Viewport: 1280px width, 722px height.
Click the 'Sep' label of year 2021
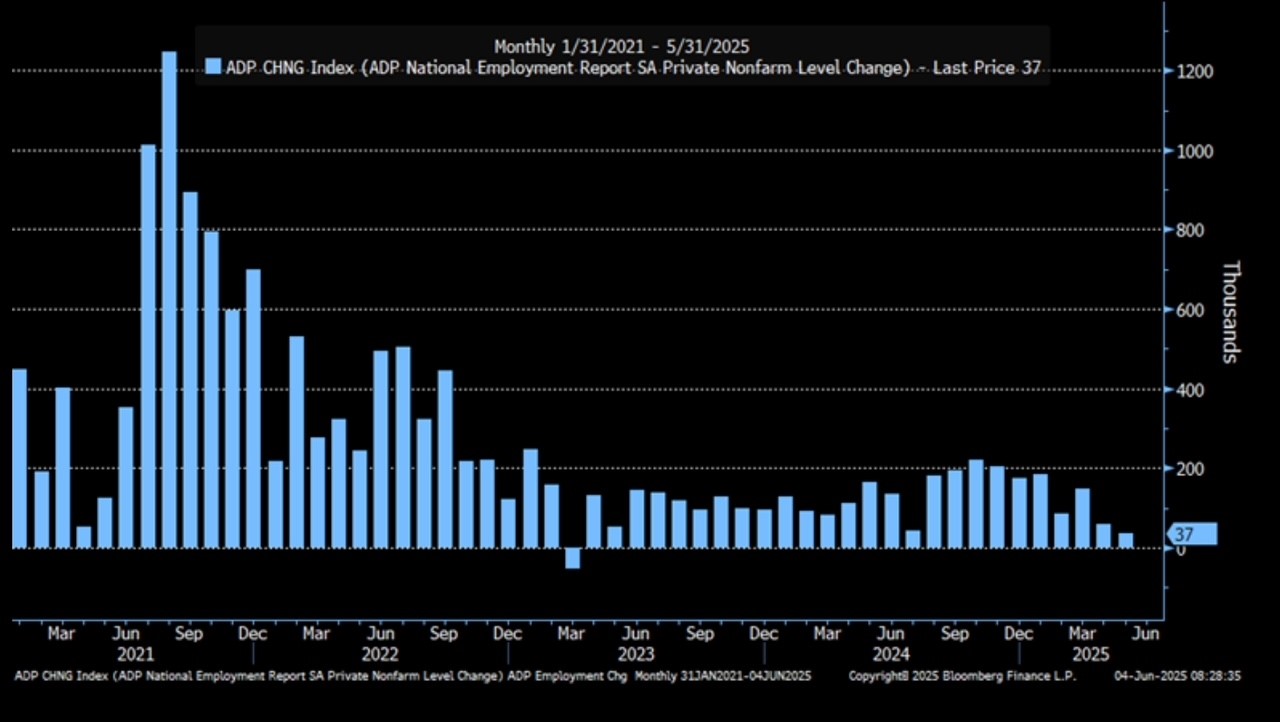[x=189, y=634]
